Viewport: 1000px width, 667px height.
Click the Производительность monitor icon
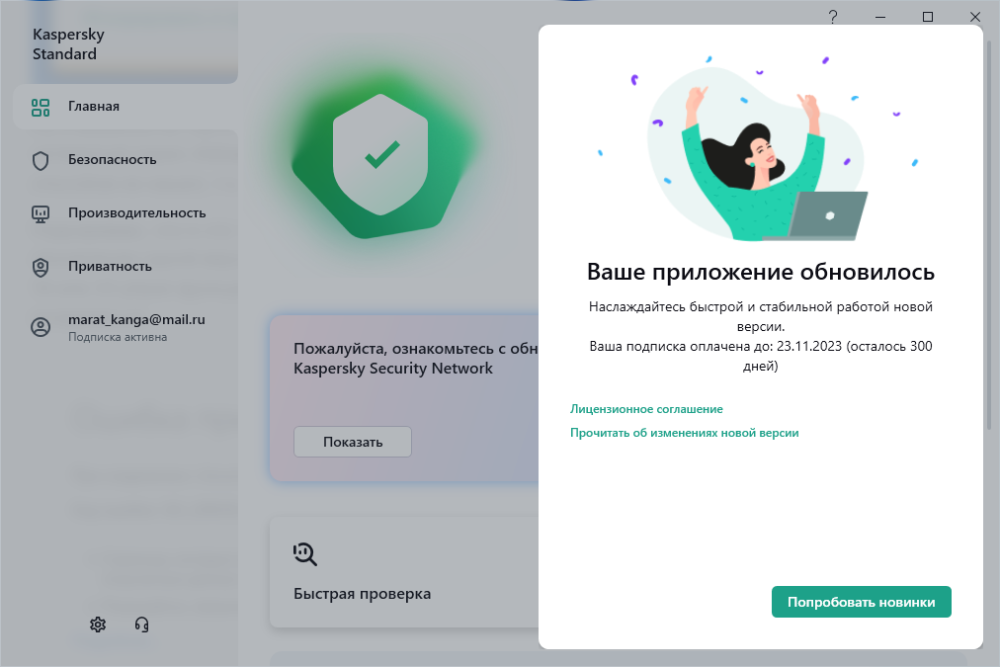[x=40, y=214]
